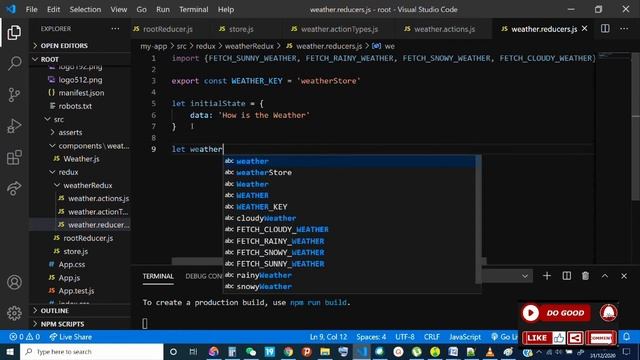Choose rainyWeather autocomplete suggestion
640x360 pixels.
click(x=349, y=275)
